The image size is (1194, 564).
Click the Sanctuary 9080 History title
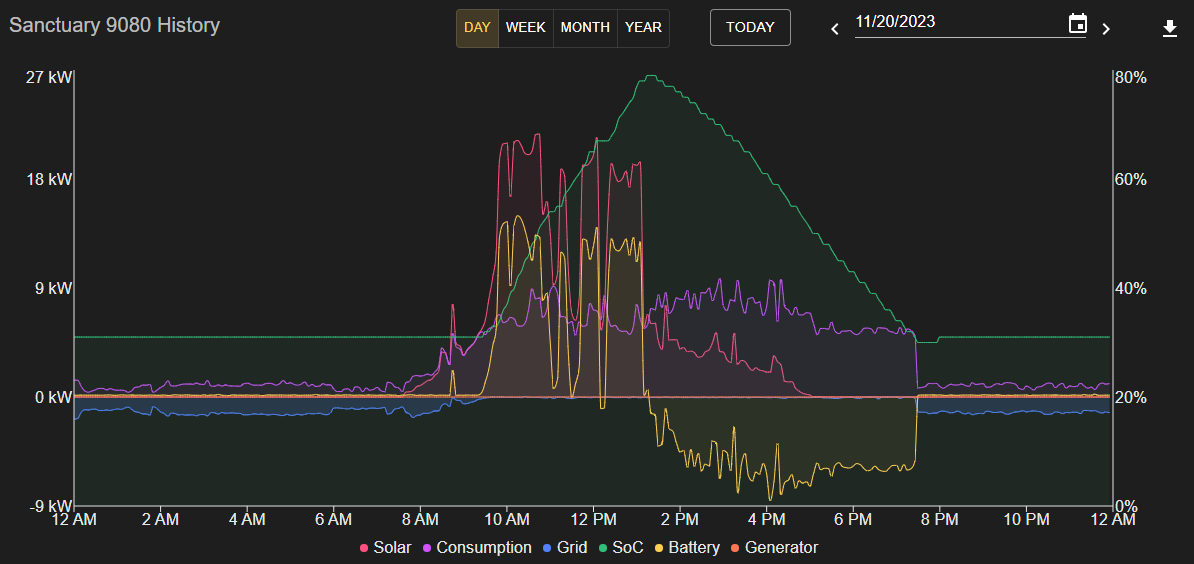114,25
